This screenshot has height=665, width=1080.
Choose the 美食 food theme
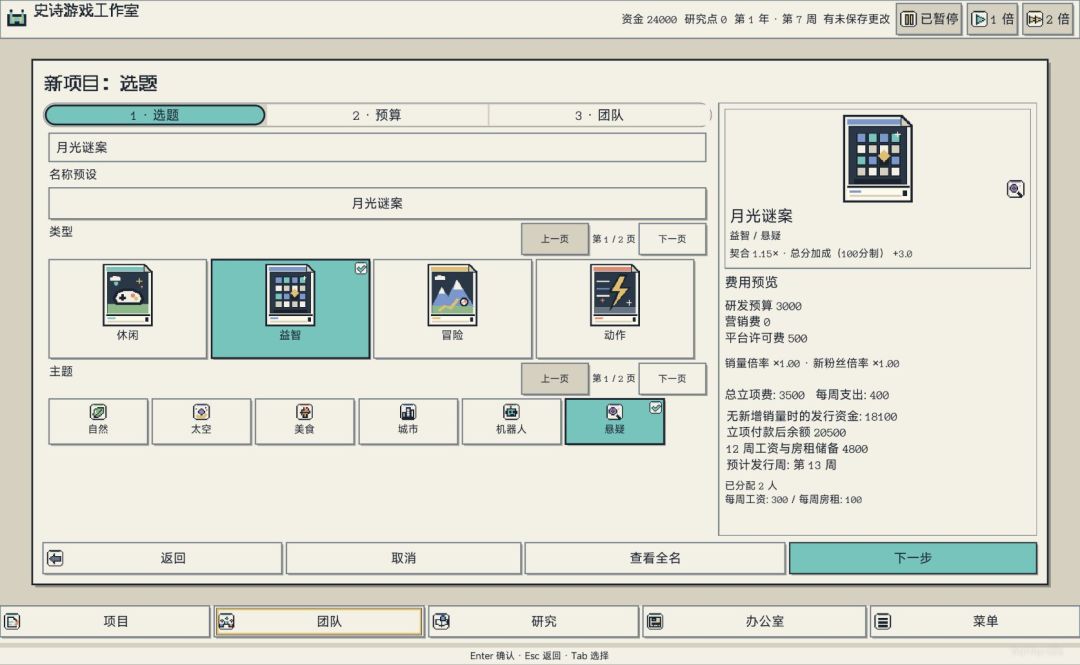[x=304, y=421]
